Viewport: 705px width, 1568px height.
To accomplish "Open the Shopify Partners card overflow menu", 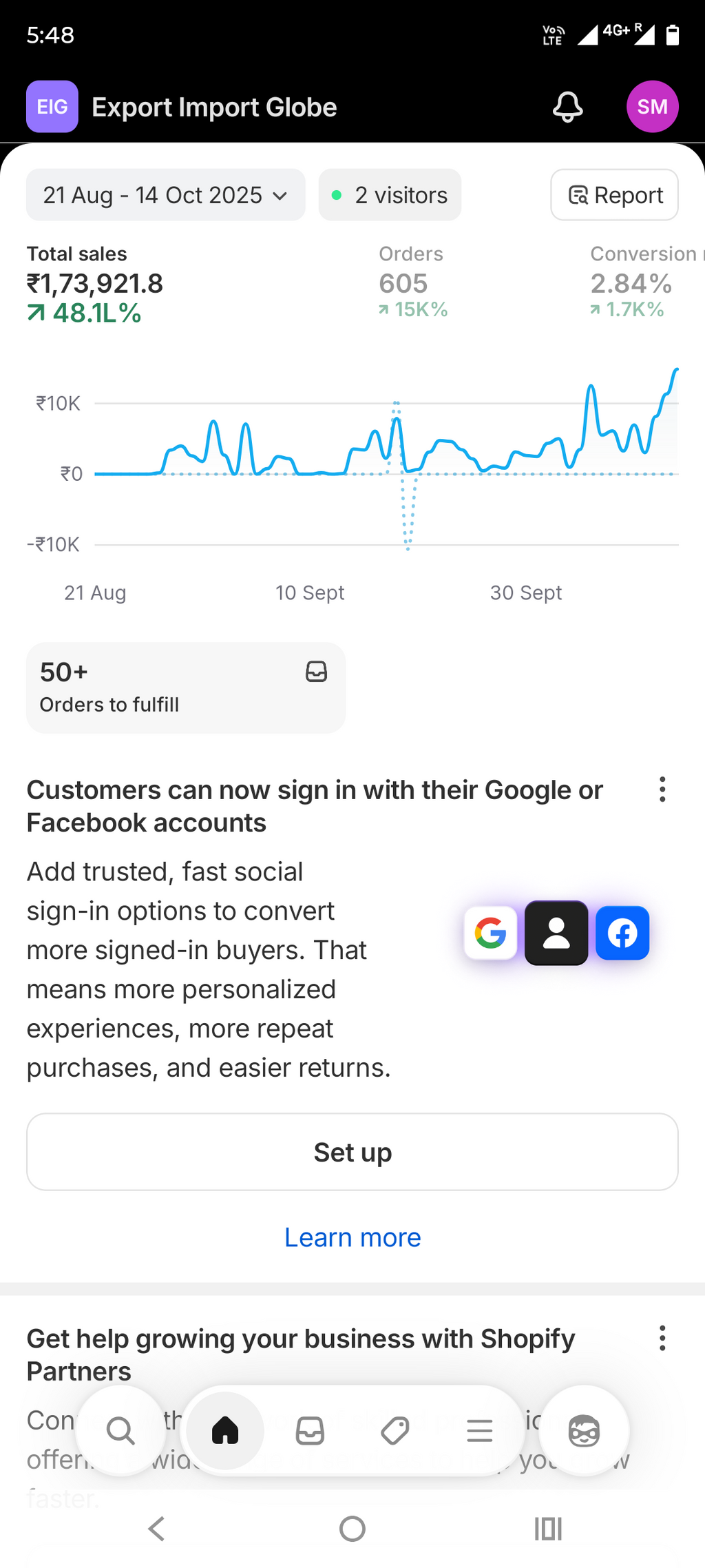I will (662, 1337).
